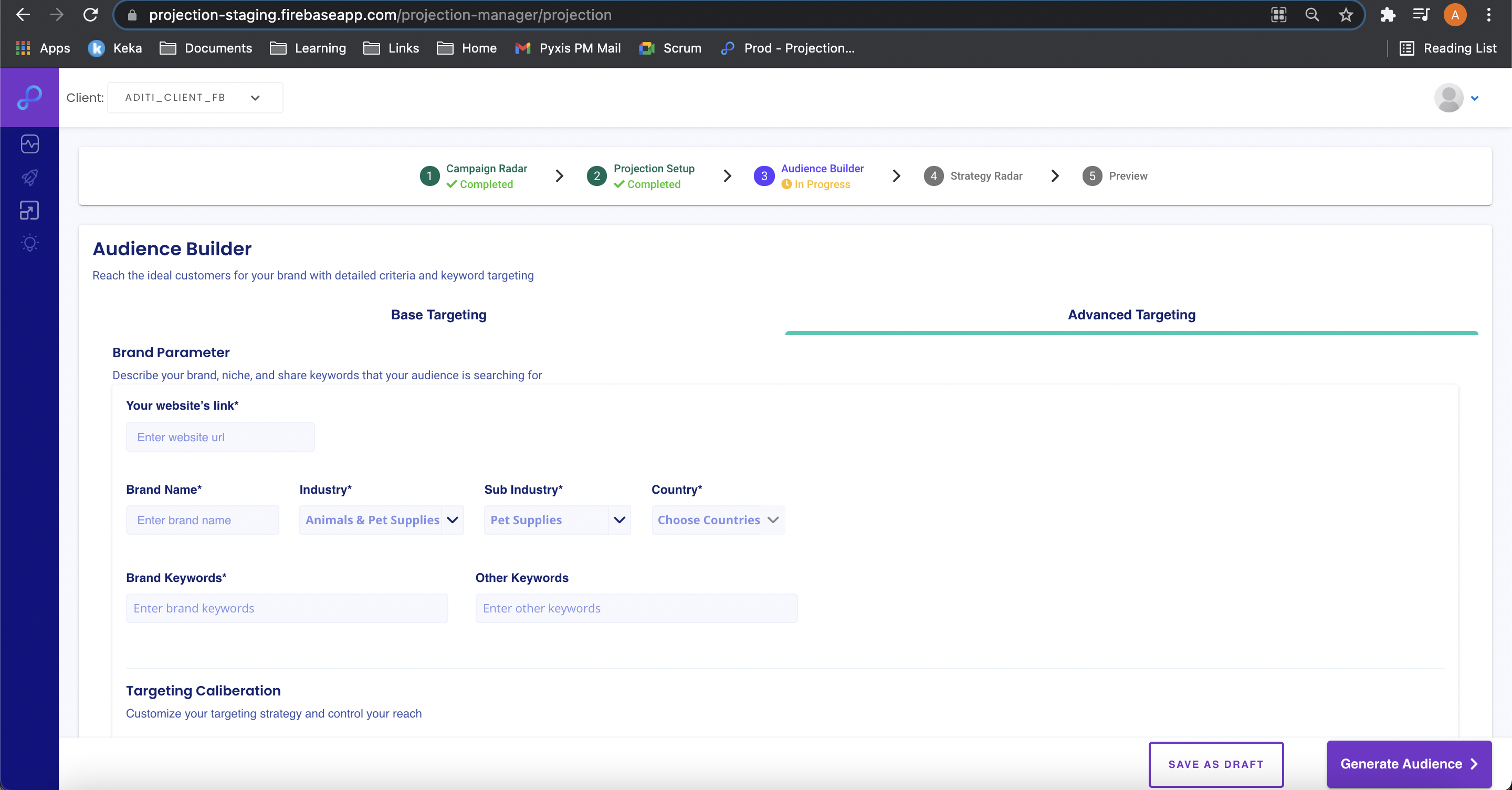
Task: Select the activity monitor icon in sidebar
Action: (29, 143)
